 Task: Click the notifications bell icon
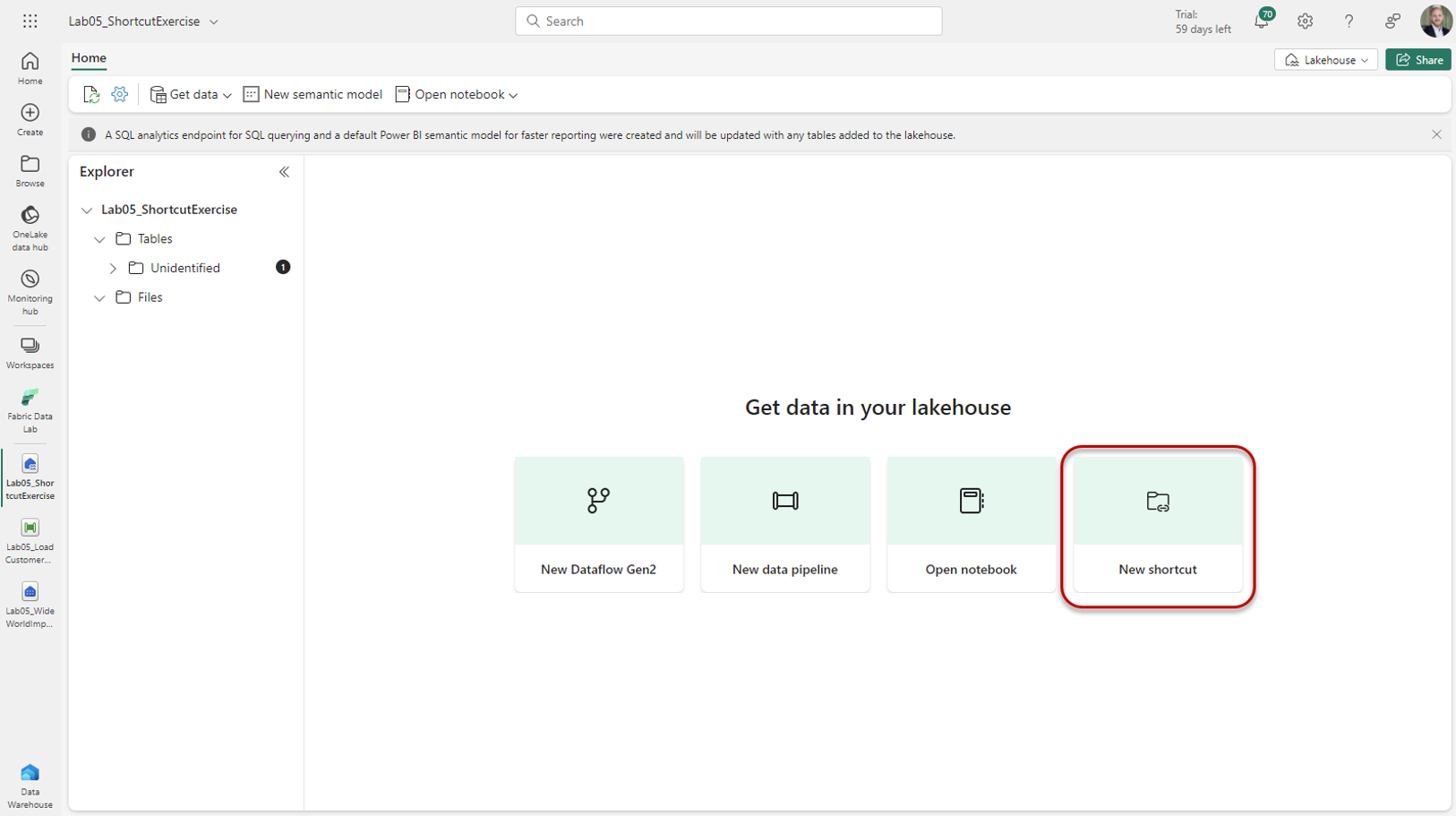[1262, 21]
